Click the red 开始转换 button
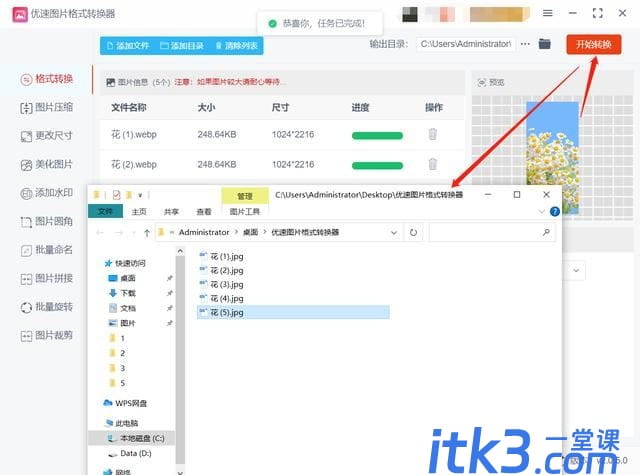The height and width of the screenshot is (475, 640). tap(594, 44)
